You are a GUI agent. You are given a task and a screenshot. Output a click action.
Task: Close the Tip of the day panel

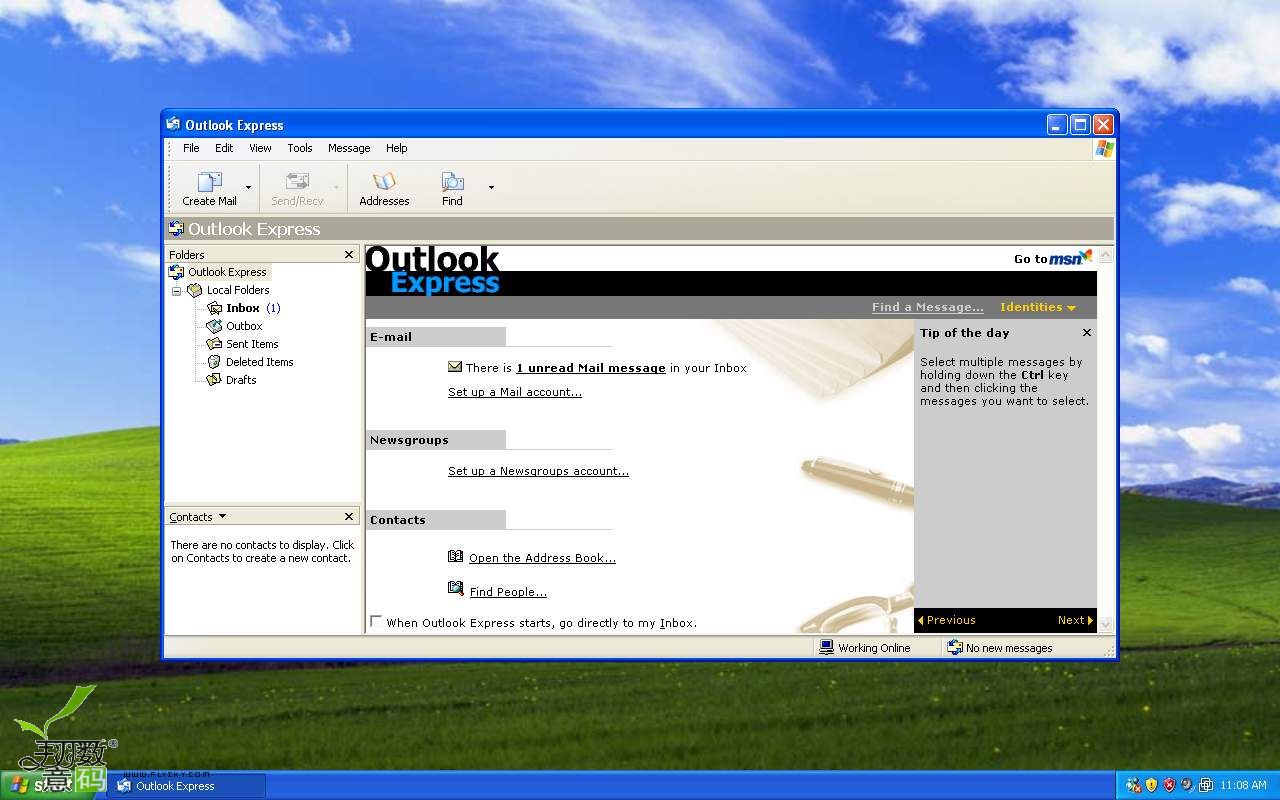pyautogui.click(x=1087, y=333)
